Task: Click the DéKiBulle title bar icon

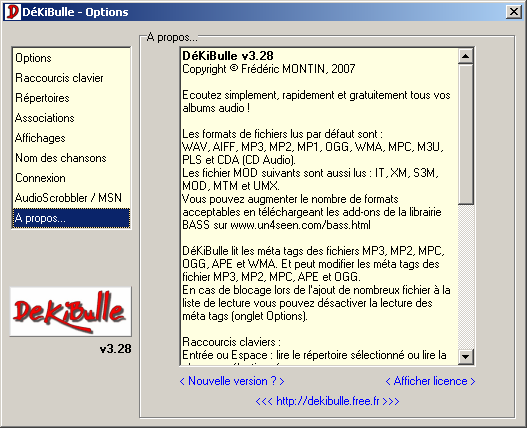Action: point(12,12)
